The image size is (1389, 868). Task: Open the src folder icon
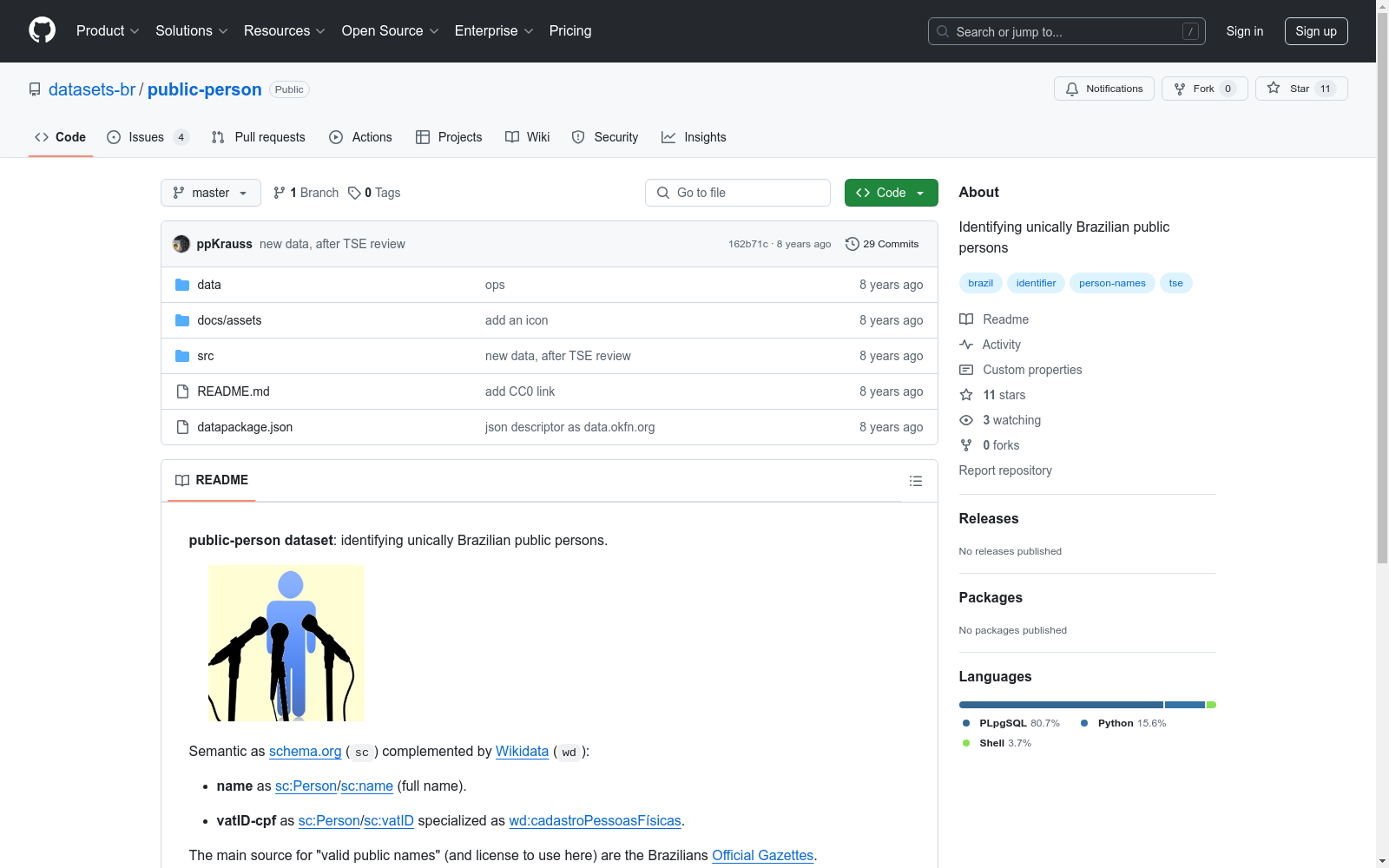click(x=182, y=356)
